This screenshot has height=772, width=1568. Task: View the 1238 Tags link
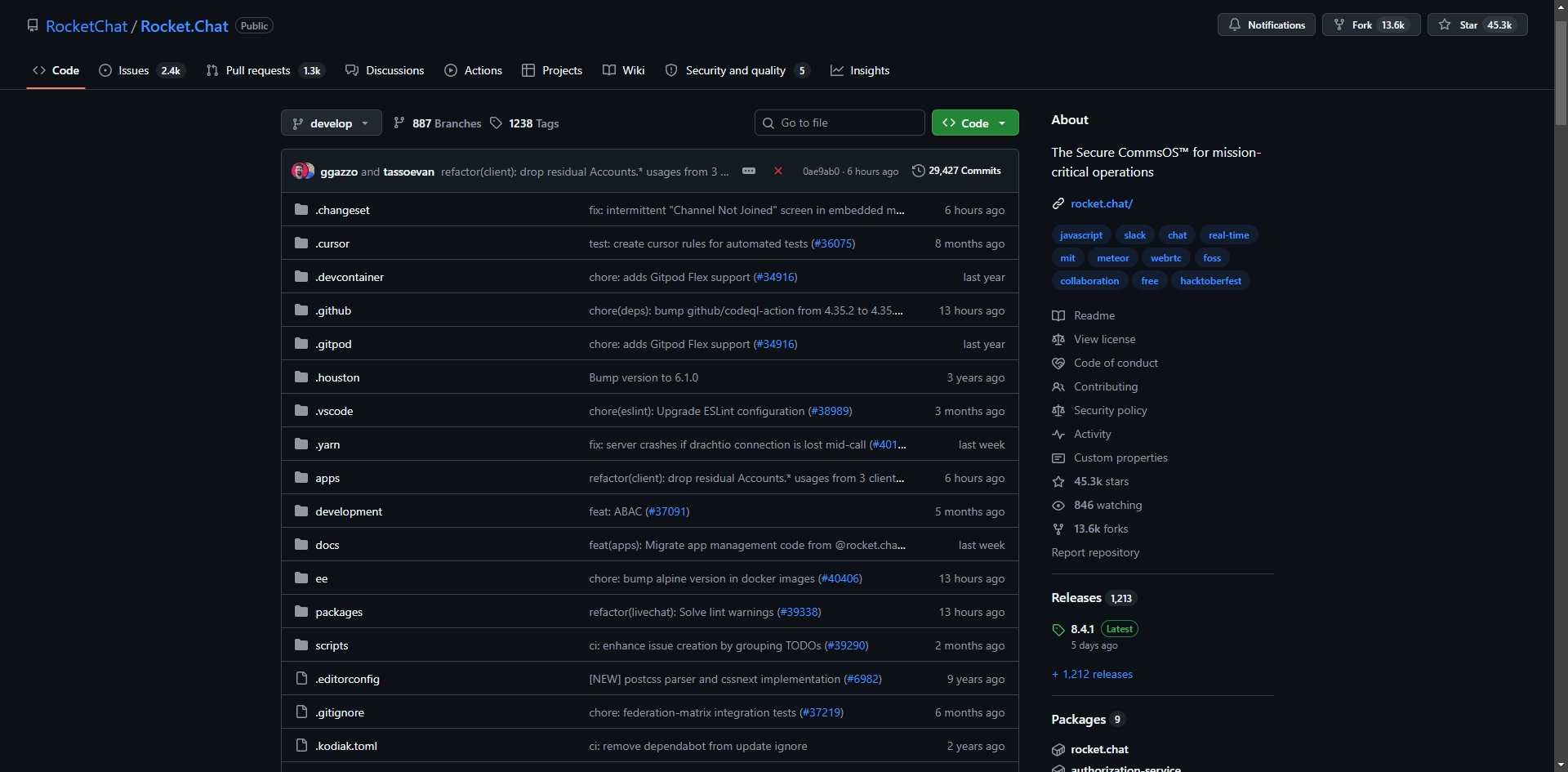tap(524, 123)
